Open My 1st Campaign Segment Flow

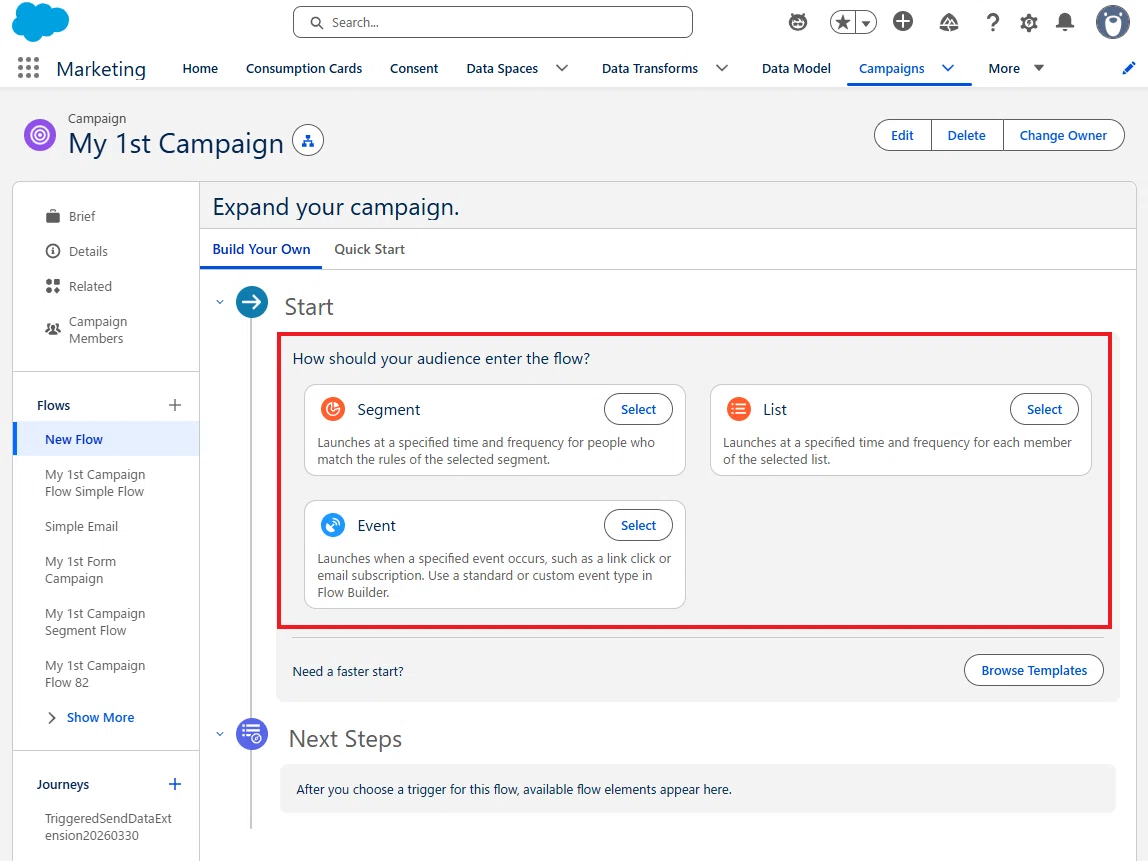pos(95,622)
